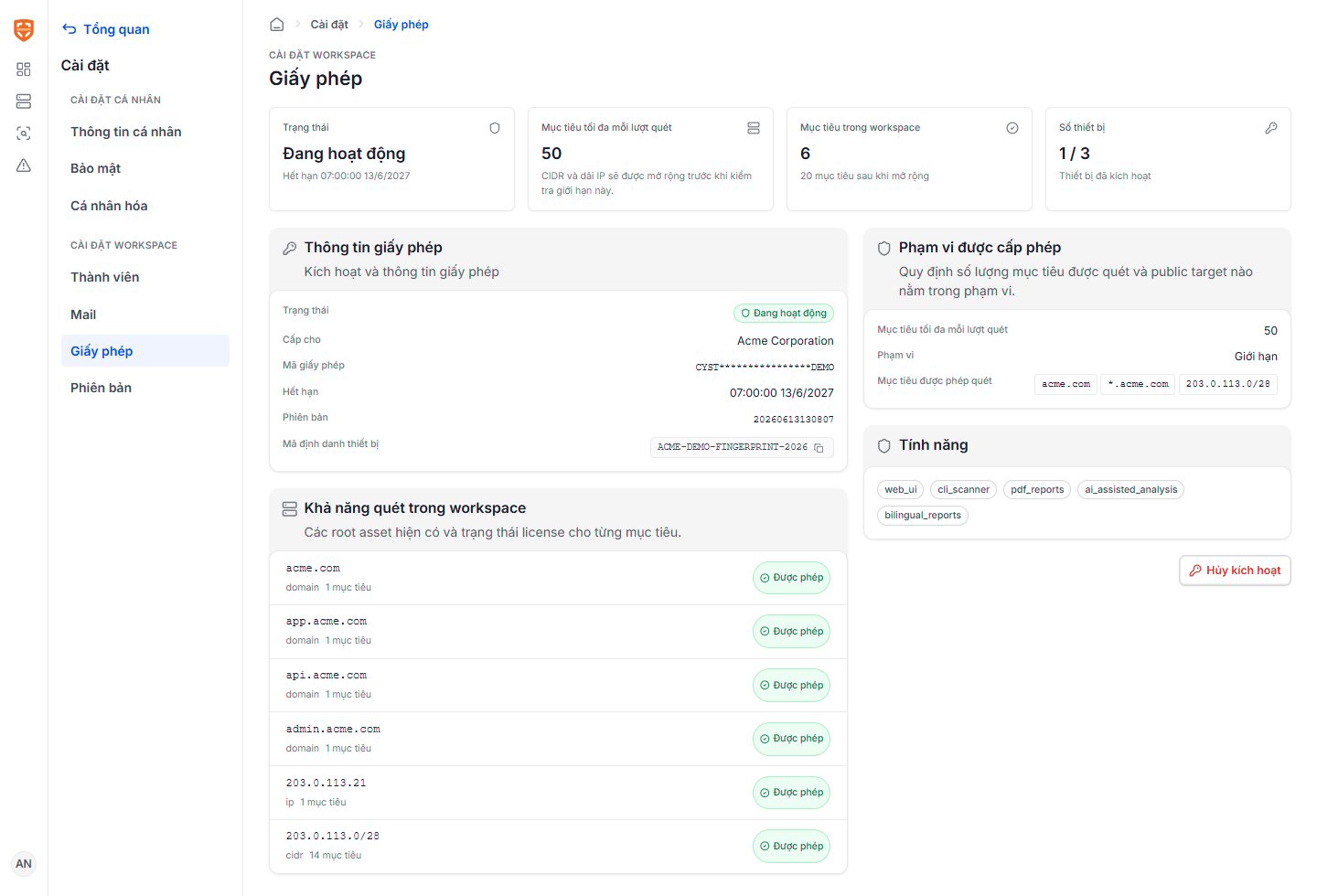Click the Đang hoạt động status badge
Image resolution: width=1317 pixels, height=896 pixels.
point(784,313)
